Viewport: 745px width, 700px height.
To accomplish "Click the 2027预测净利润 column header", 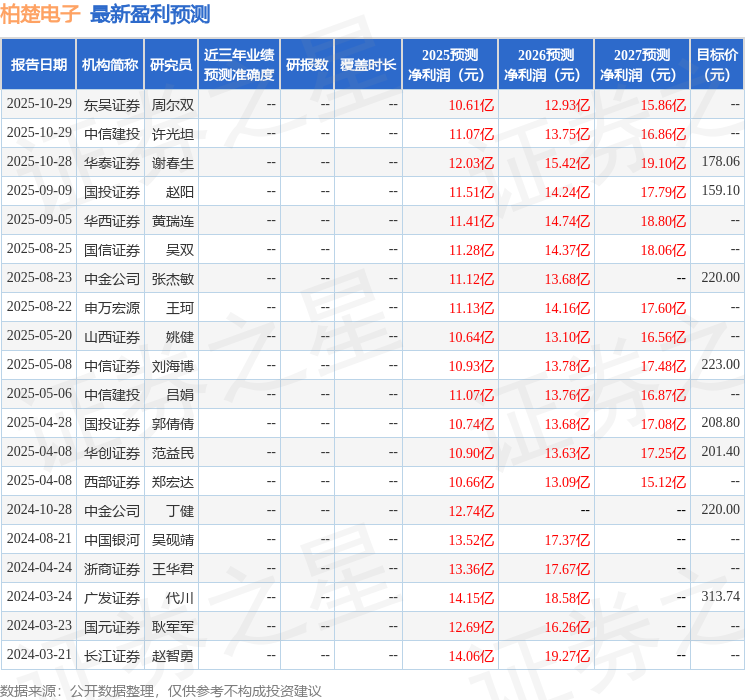I will click(642, 64).
